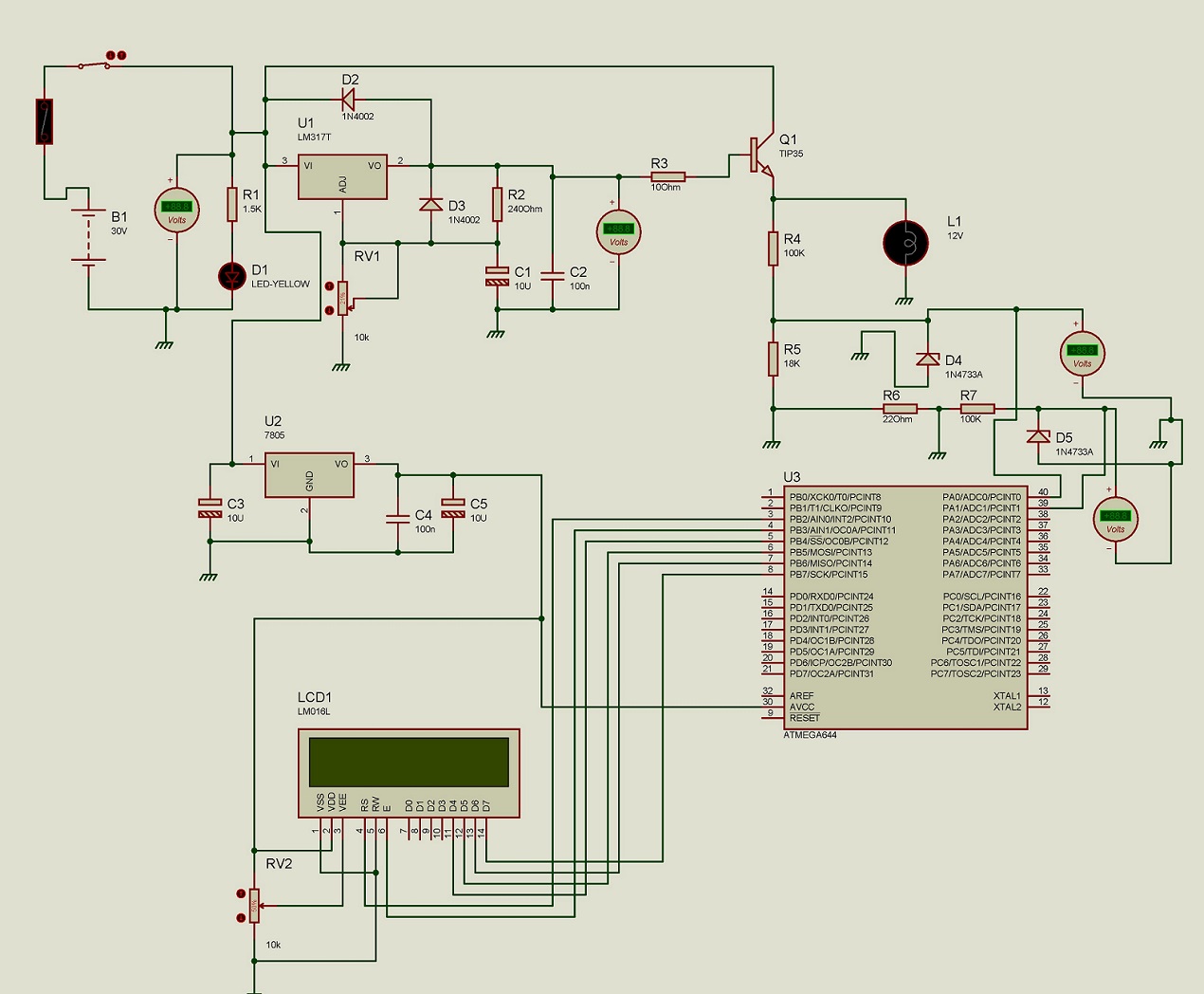The image size is (1204, 994).
Task: Click the 240Ohm value of R2
Action: point(524,210)
